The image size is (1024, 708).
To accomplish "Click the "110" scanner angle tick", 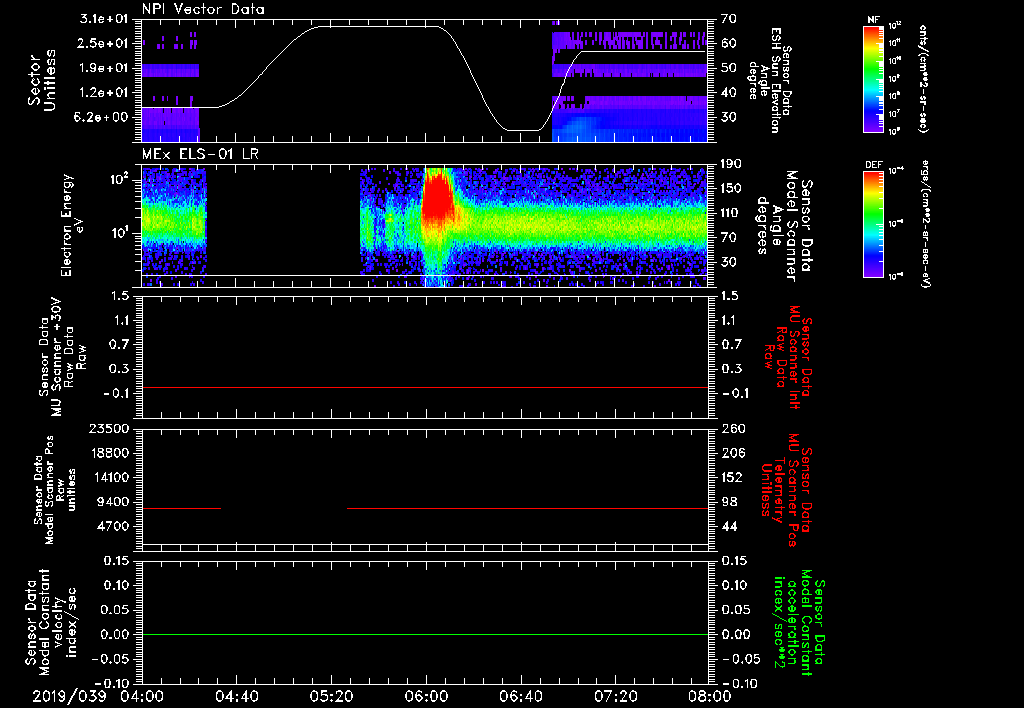I will tap(731, 213).
